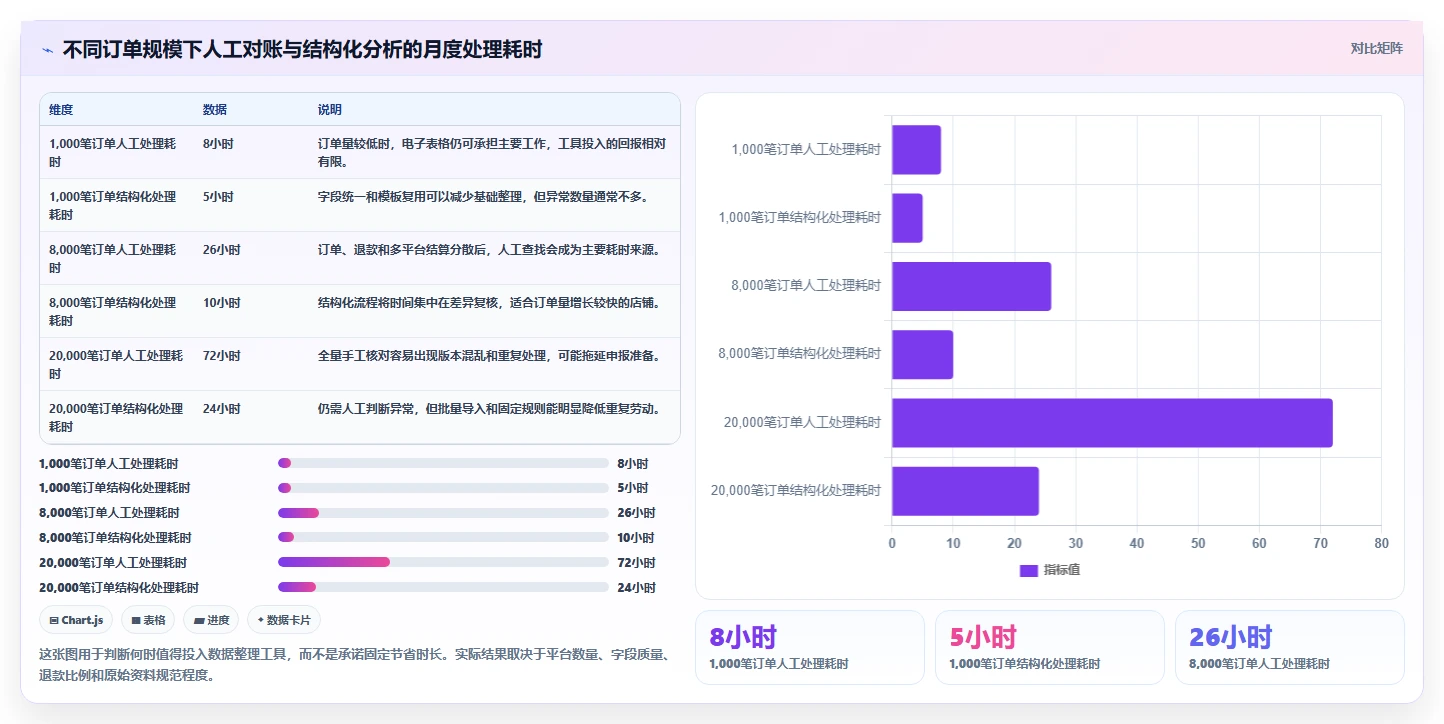Click the 维度 column header
The width and height of the screenshot is (1444, 724).
pyautogui.click(x=61, y=110)
